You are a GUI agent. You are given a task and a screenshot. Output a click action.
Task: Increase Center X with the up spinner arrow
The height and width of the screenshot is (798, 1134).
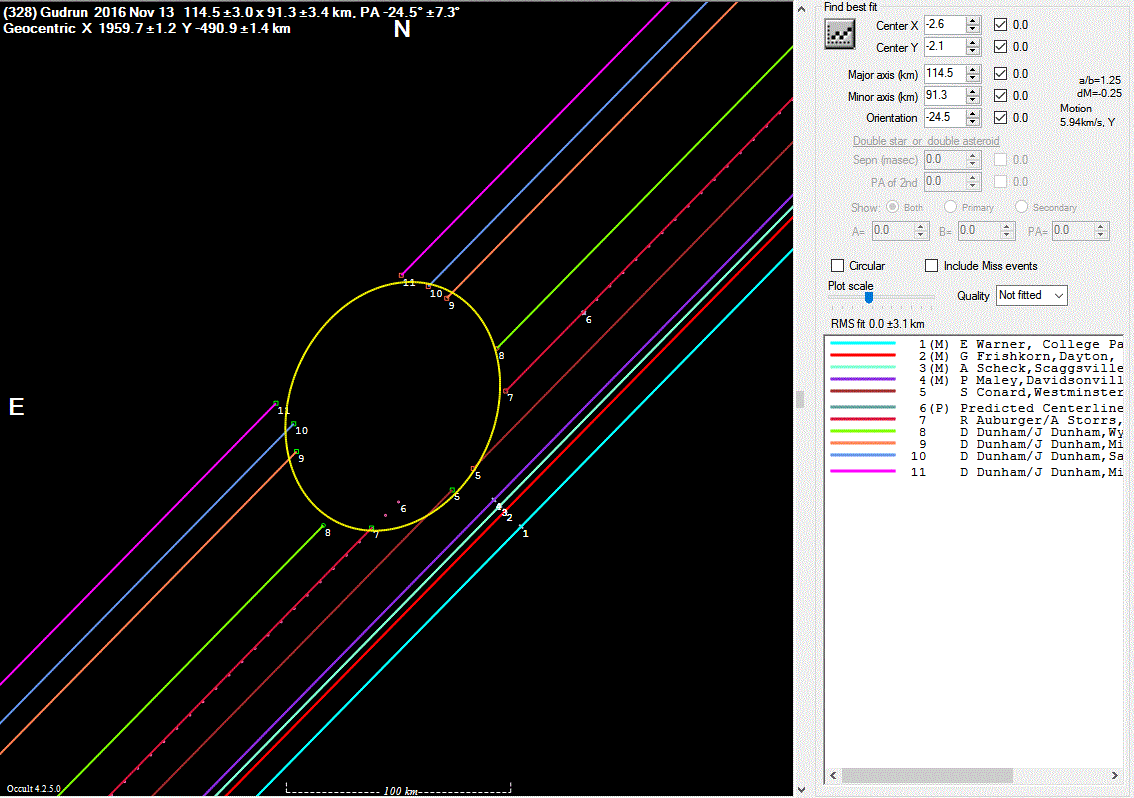(x=973, y=20)
